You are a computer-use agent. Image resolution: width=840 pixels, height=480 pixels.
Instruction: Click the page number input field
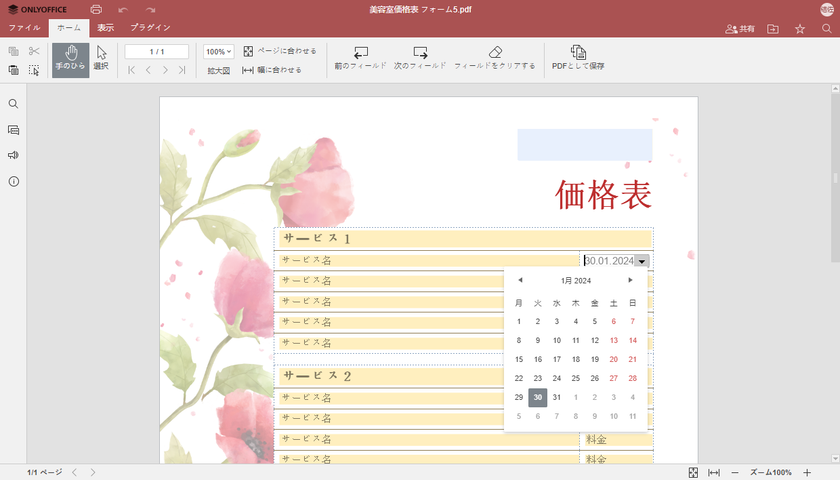point(156,51)
